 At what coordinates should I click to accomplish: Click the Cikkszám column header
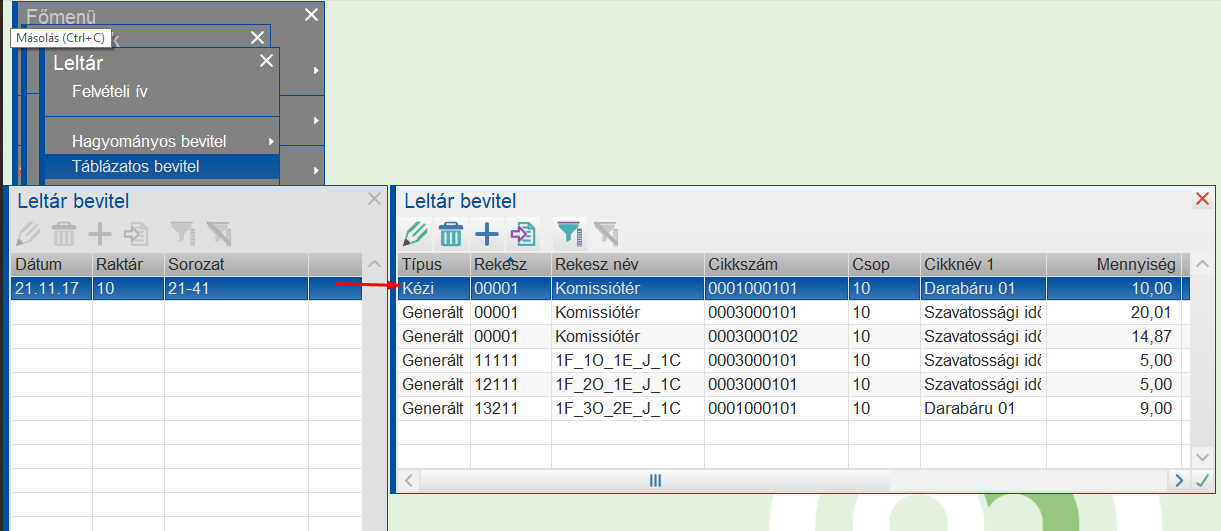click(776, 264)
